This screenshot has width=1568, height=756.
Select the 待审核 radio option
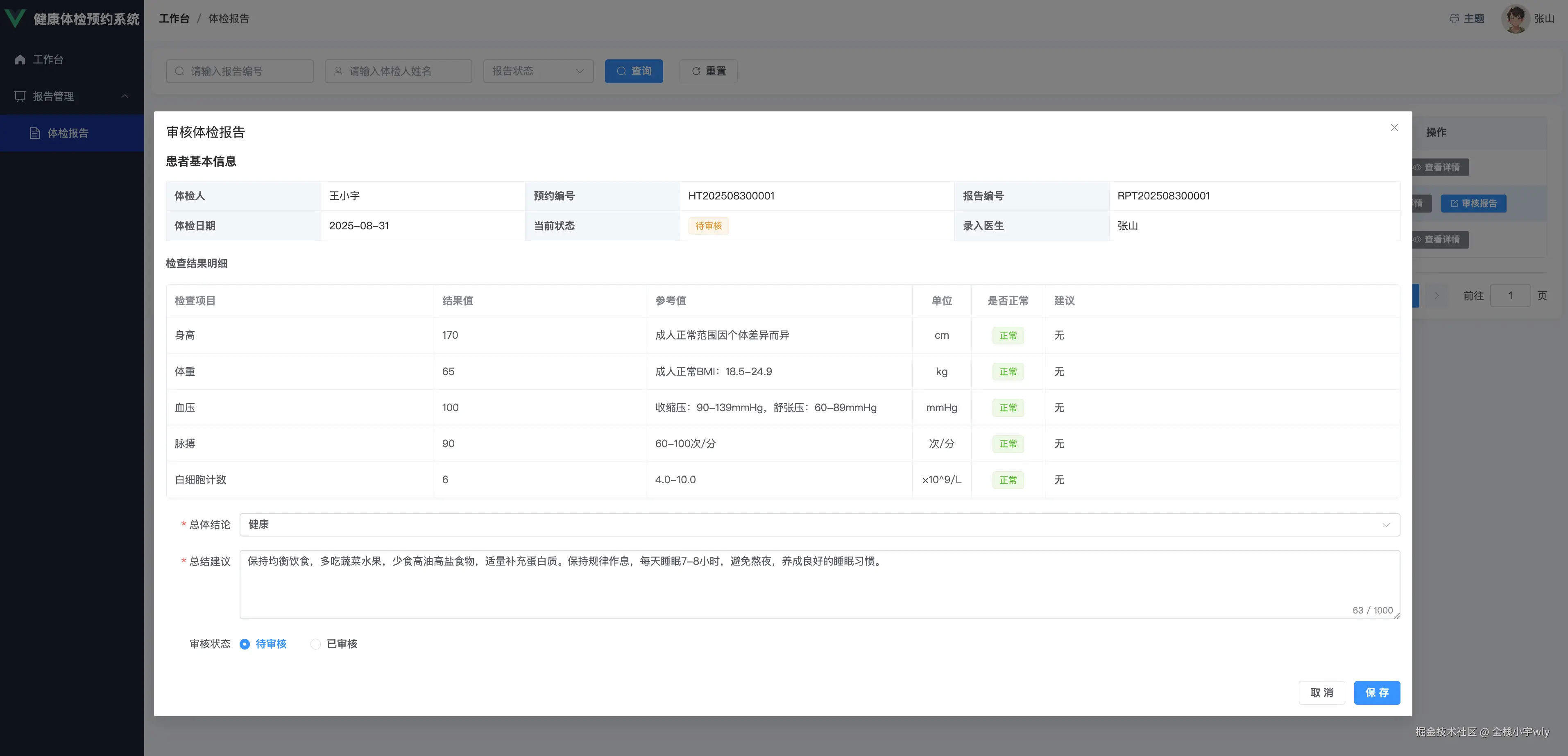point(245,644)
